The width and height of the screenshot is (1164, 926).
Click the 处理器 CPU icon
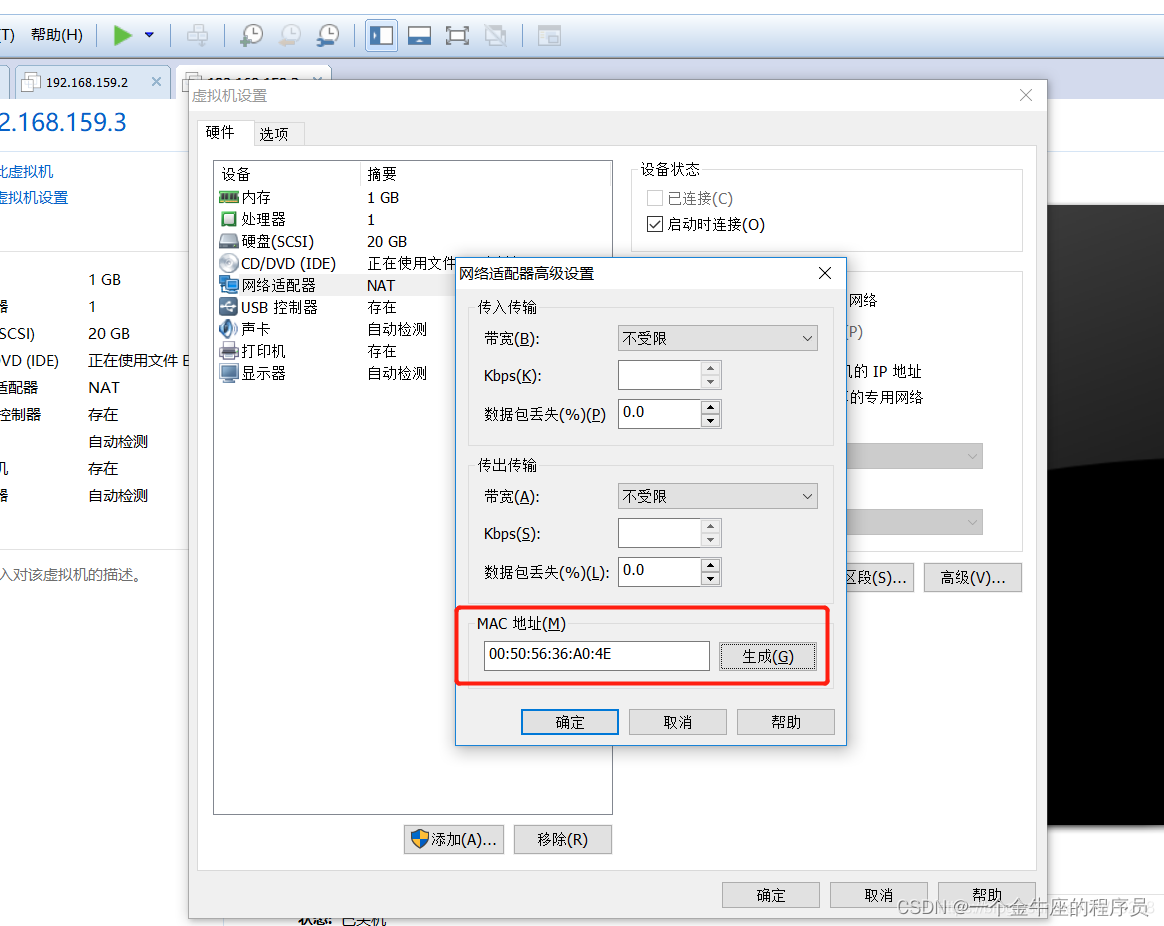229,219
